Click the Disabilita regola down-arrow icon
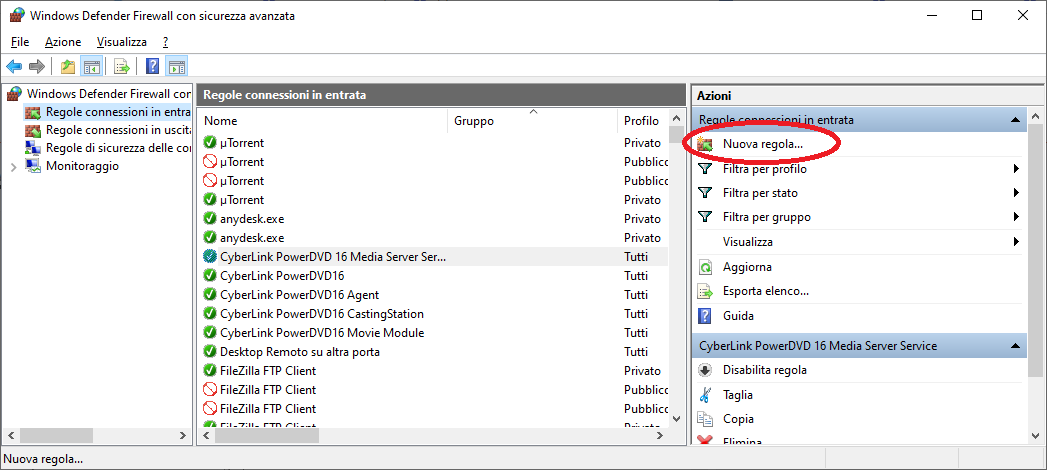Screen dimensions: 1047x470 click(705, 370)
